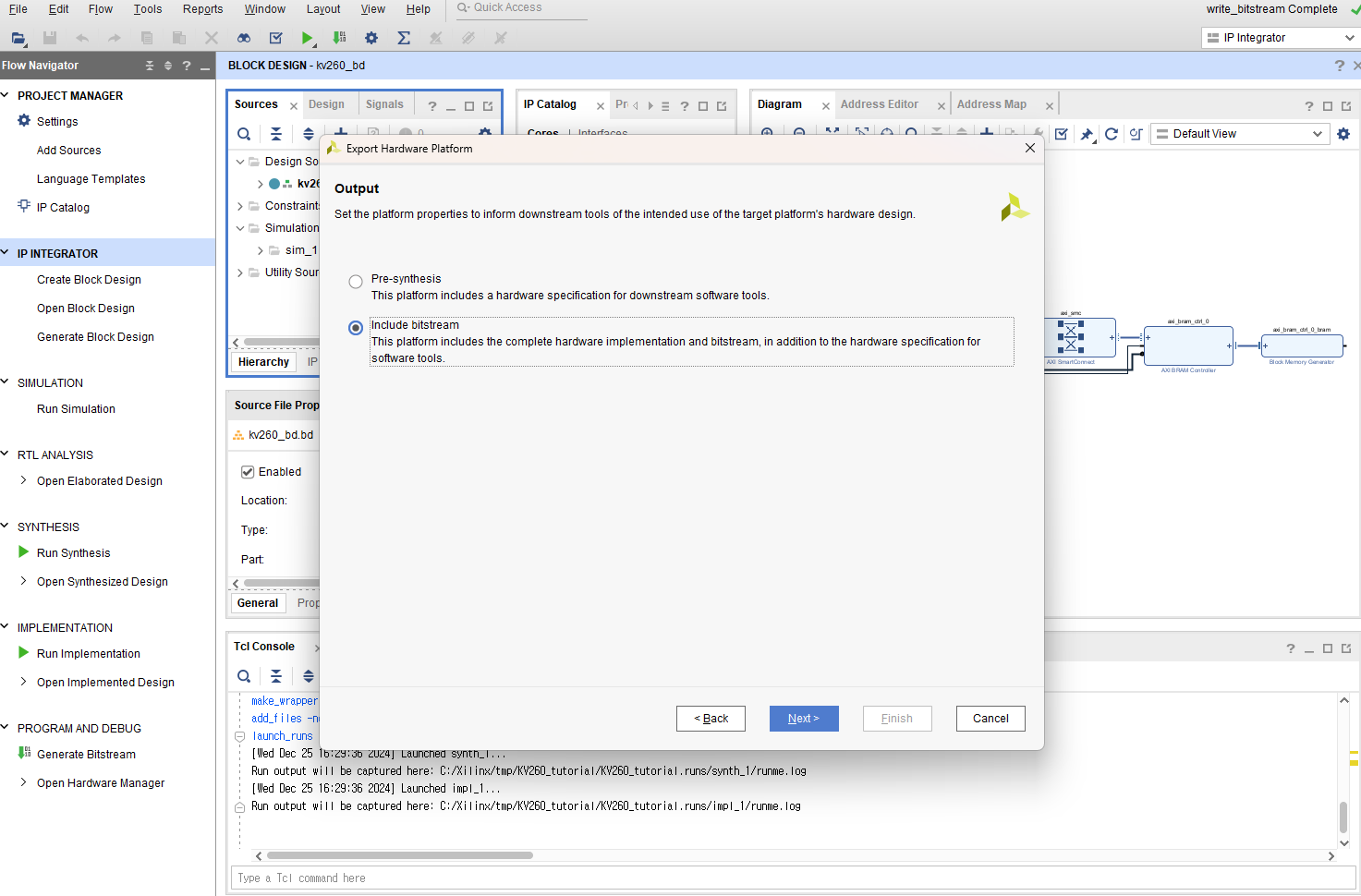Collapse the IMPLEMENTATION section
The image size is (1361, 896).
tap(6, 627)
